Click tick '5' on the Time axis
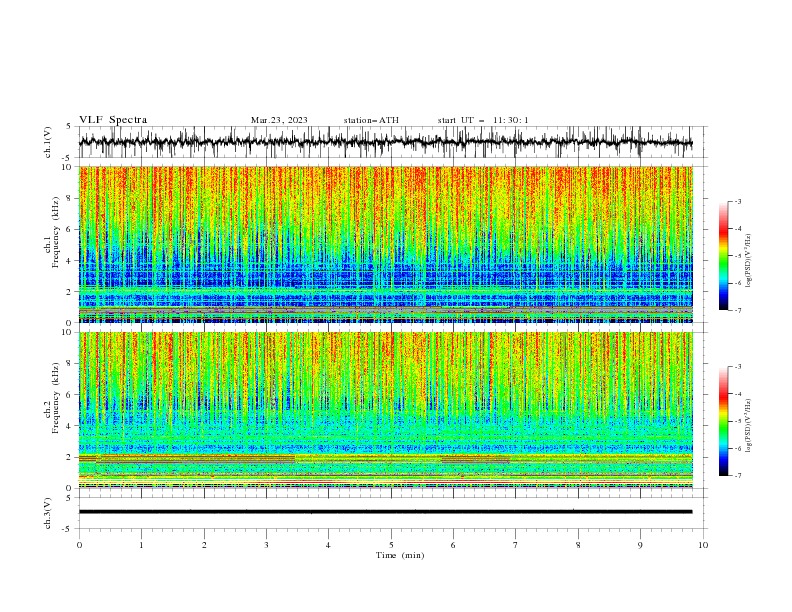The height and width of the screenshot is (612, 792). (391, 545)
